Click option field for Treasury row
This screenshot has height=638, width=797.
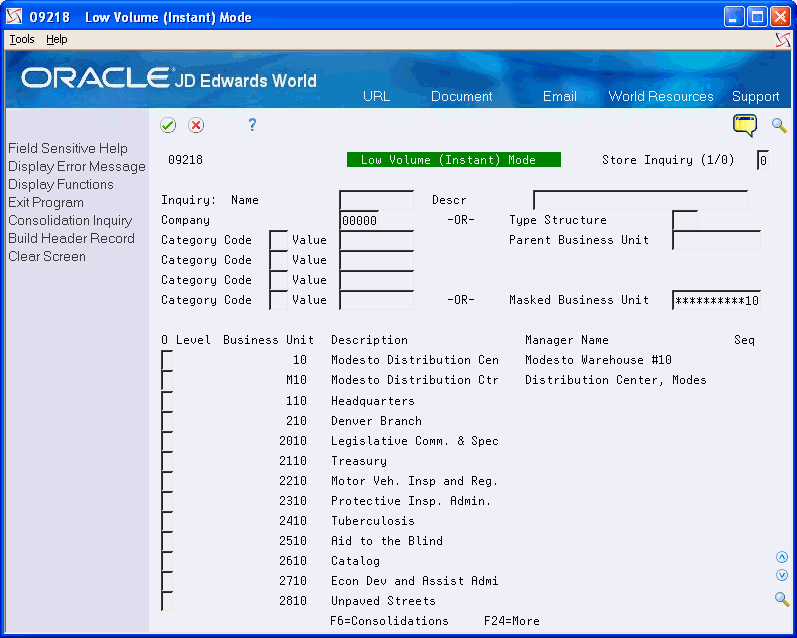coord(167,461)
